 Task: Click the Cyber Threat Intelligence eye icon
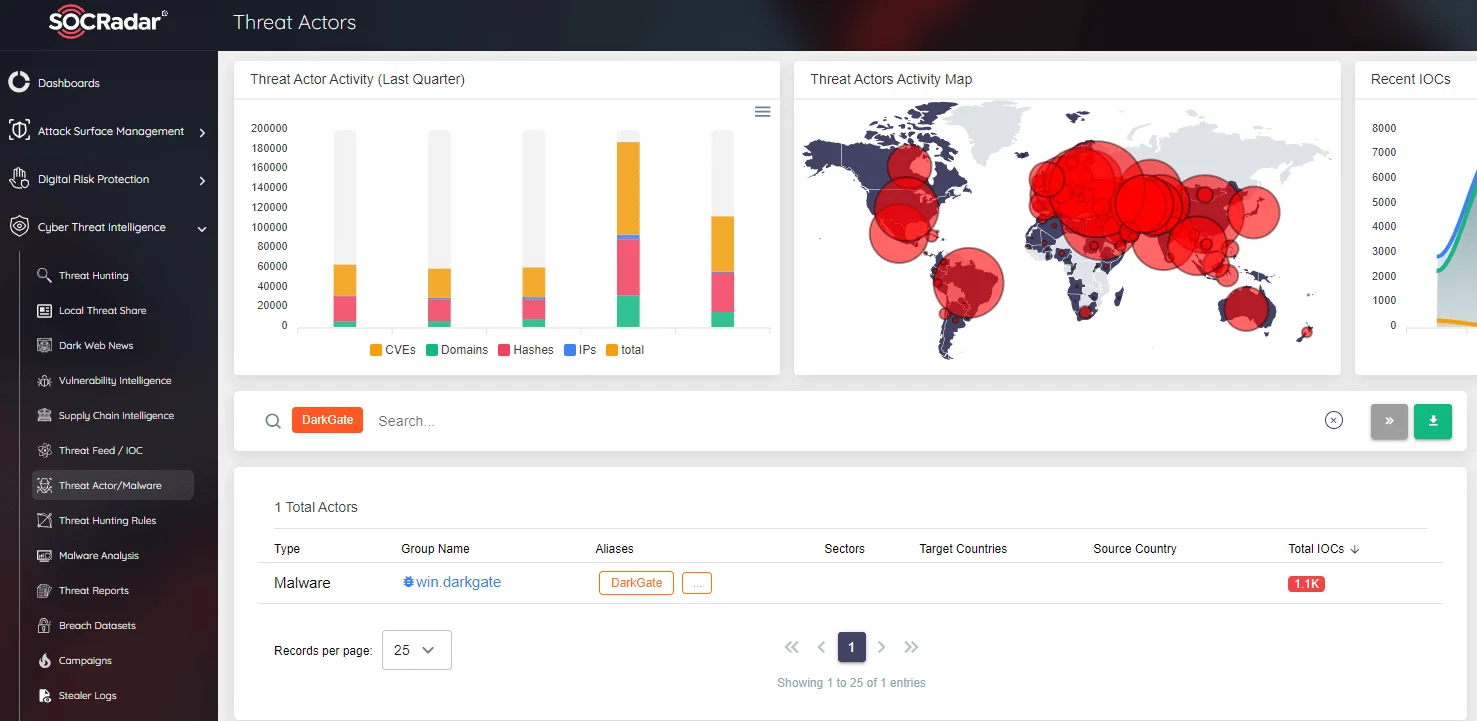19,227
